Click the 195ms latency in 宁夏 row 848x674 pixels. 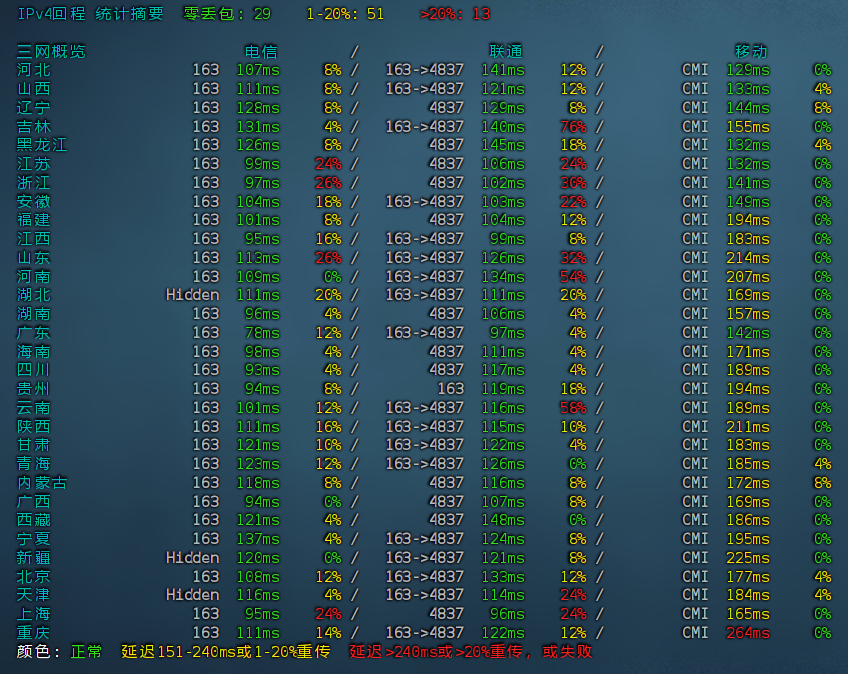(x=747, y=539)
